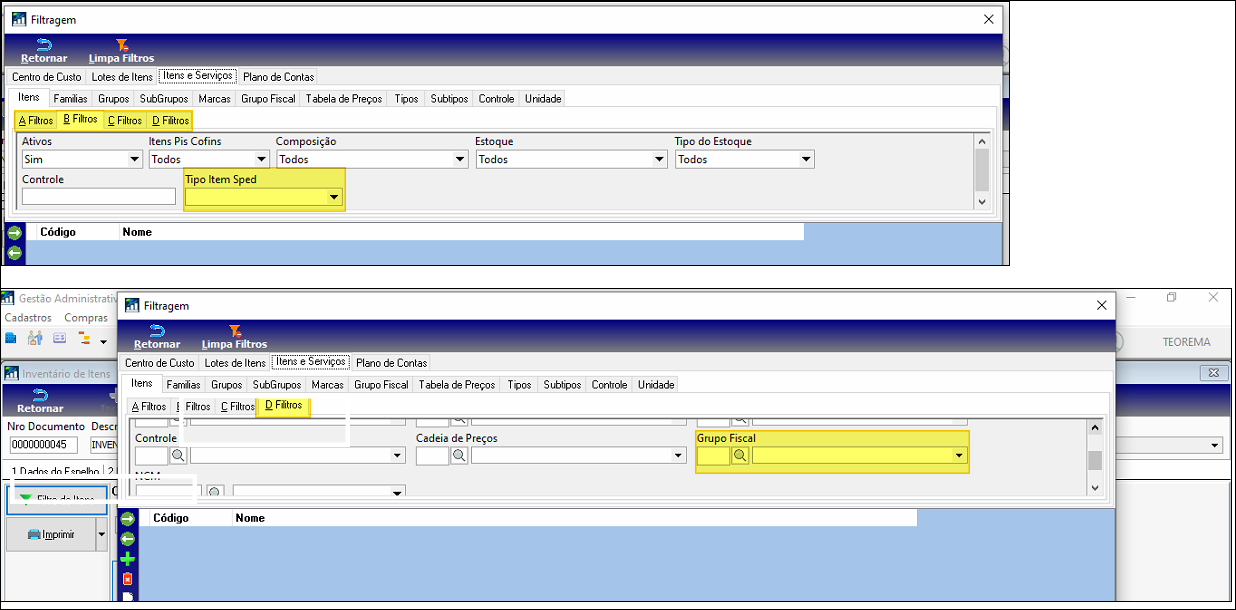Open the Grupo Fiscal combo box
Image resolution: width=1236 pixels, height=610 pixels.
959,456
